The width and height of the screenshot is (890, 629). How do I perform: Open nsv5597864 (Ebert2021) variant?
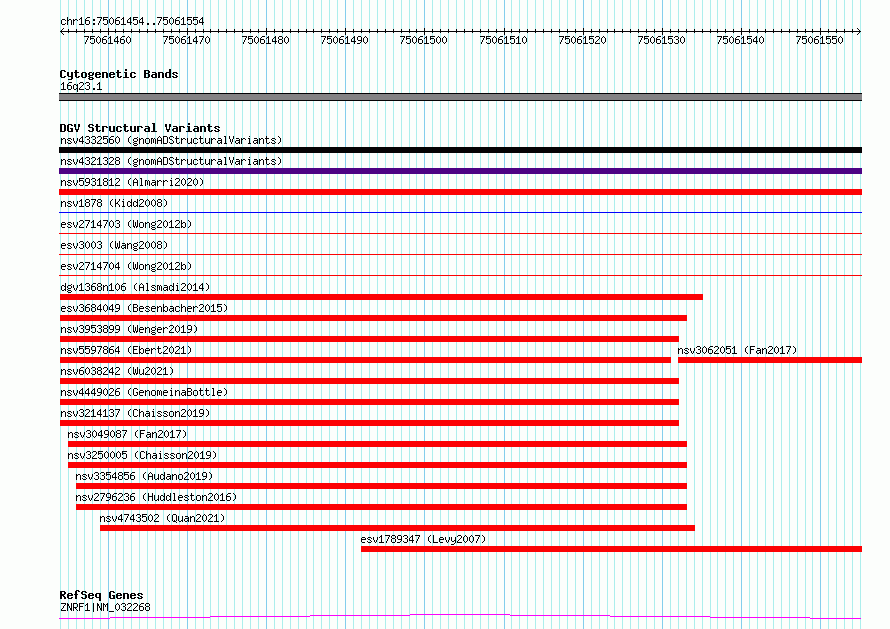pyautogui.click(x=126, y=350)
